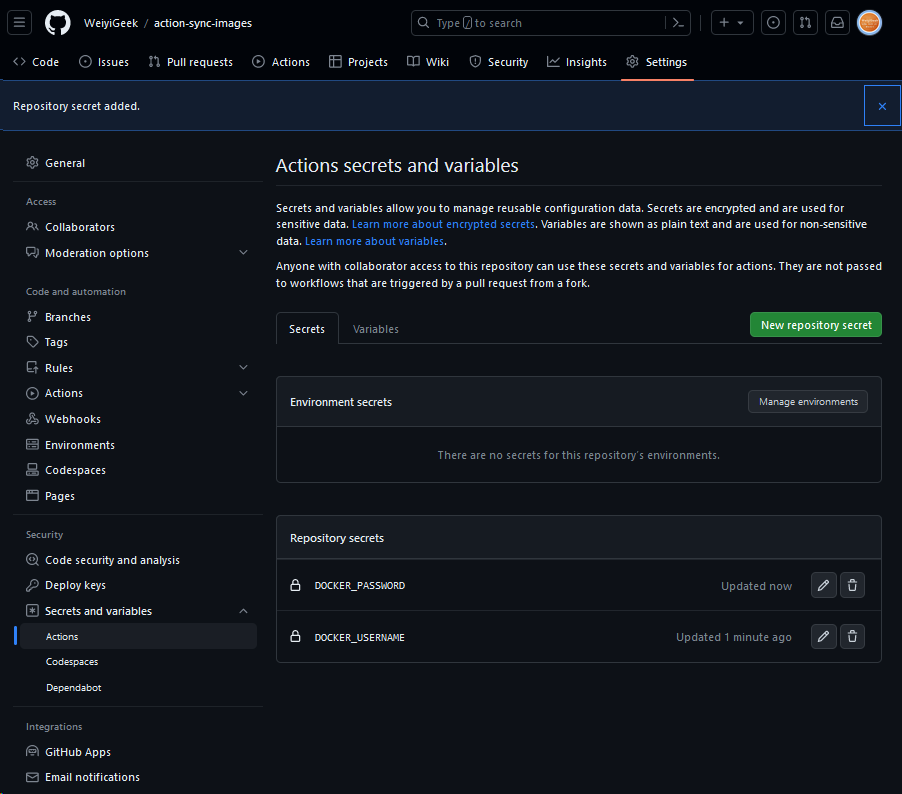Switch to the Variables tab
The image size is (902, 794).
[x=376, y=328]
